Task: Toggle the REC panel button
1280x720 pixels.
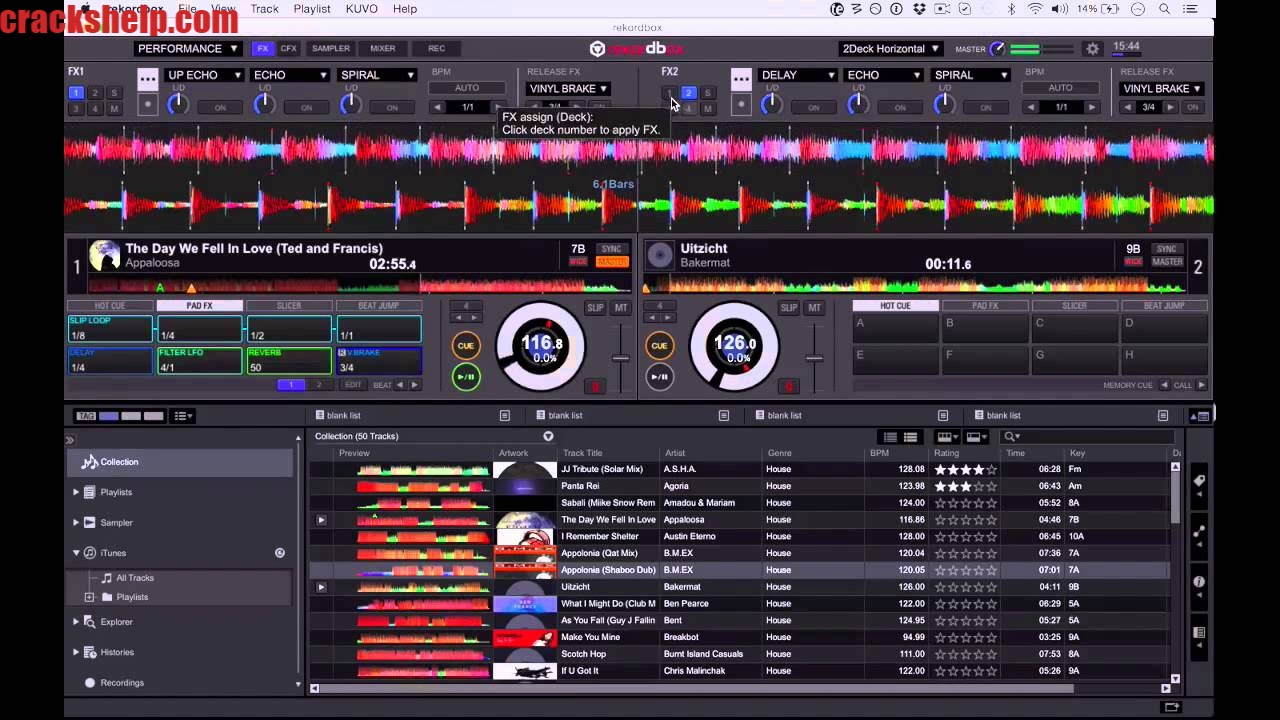Action: coord(437,48)
